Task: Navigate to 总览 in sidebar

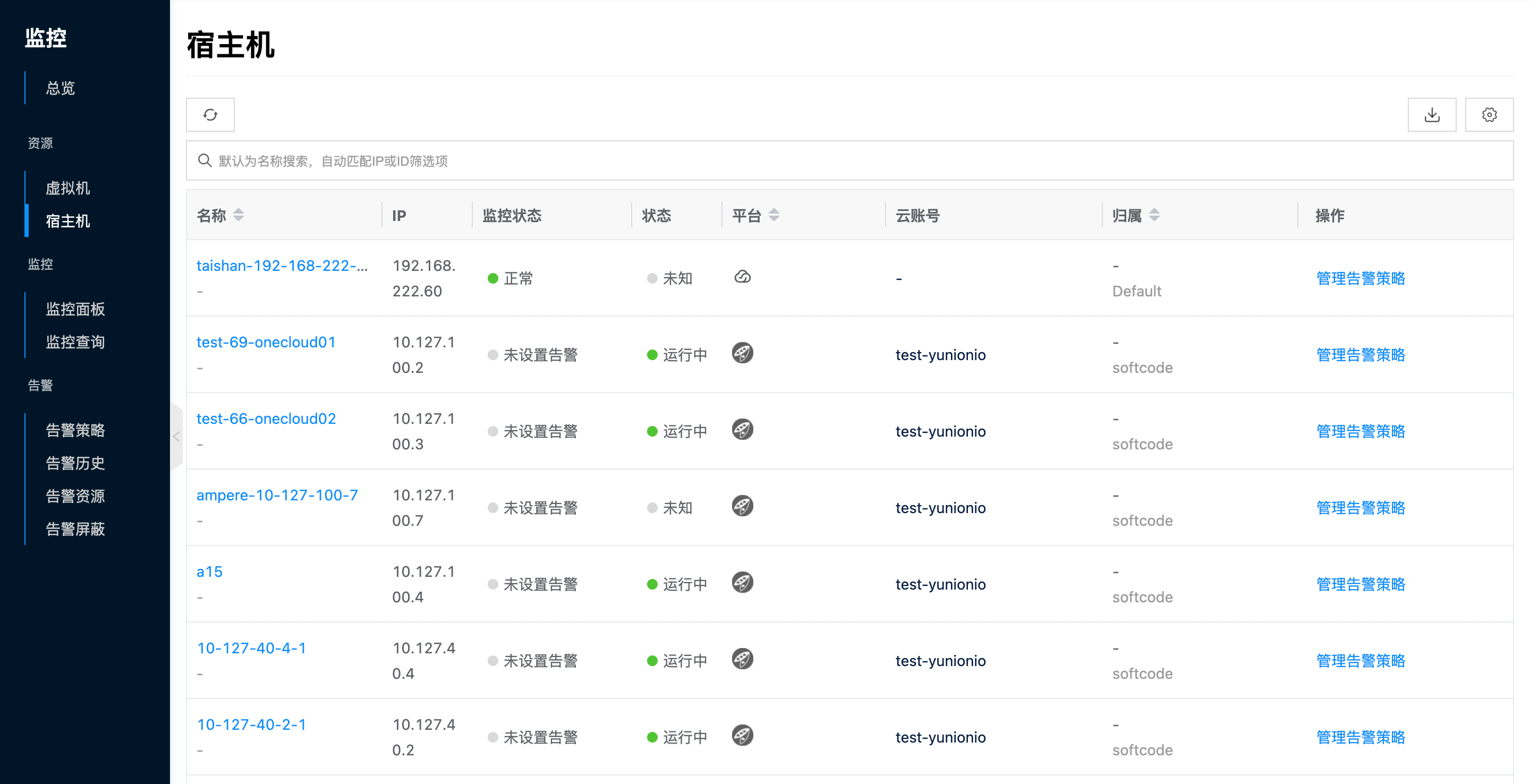Action: 61,88
